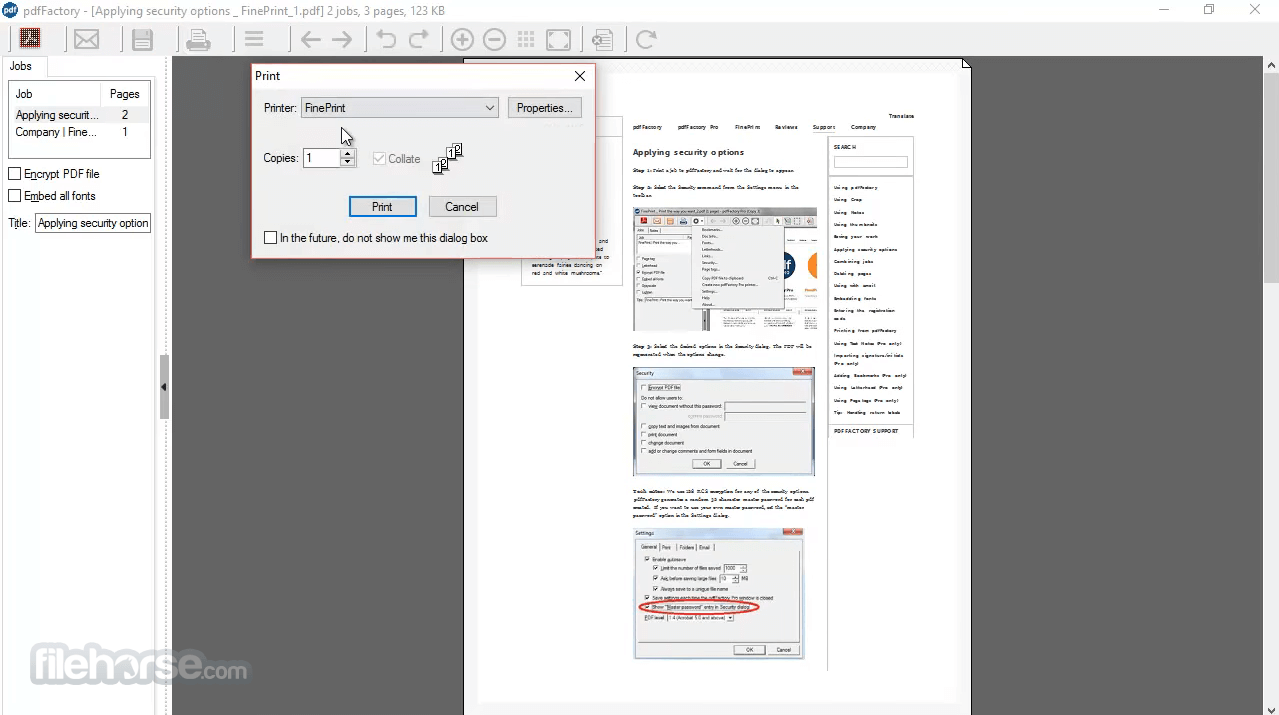Screen dimensions: 1279x715
Task: Click the undo curved arrow icon
Action: click(386, 40)
